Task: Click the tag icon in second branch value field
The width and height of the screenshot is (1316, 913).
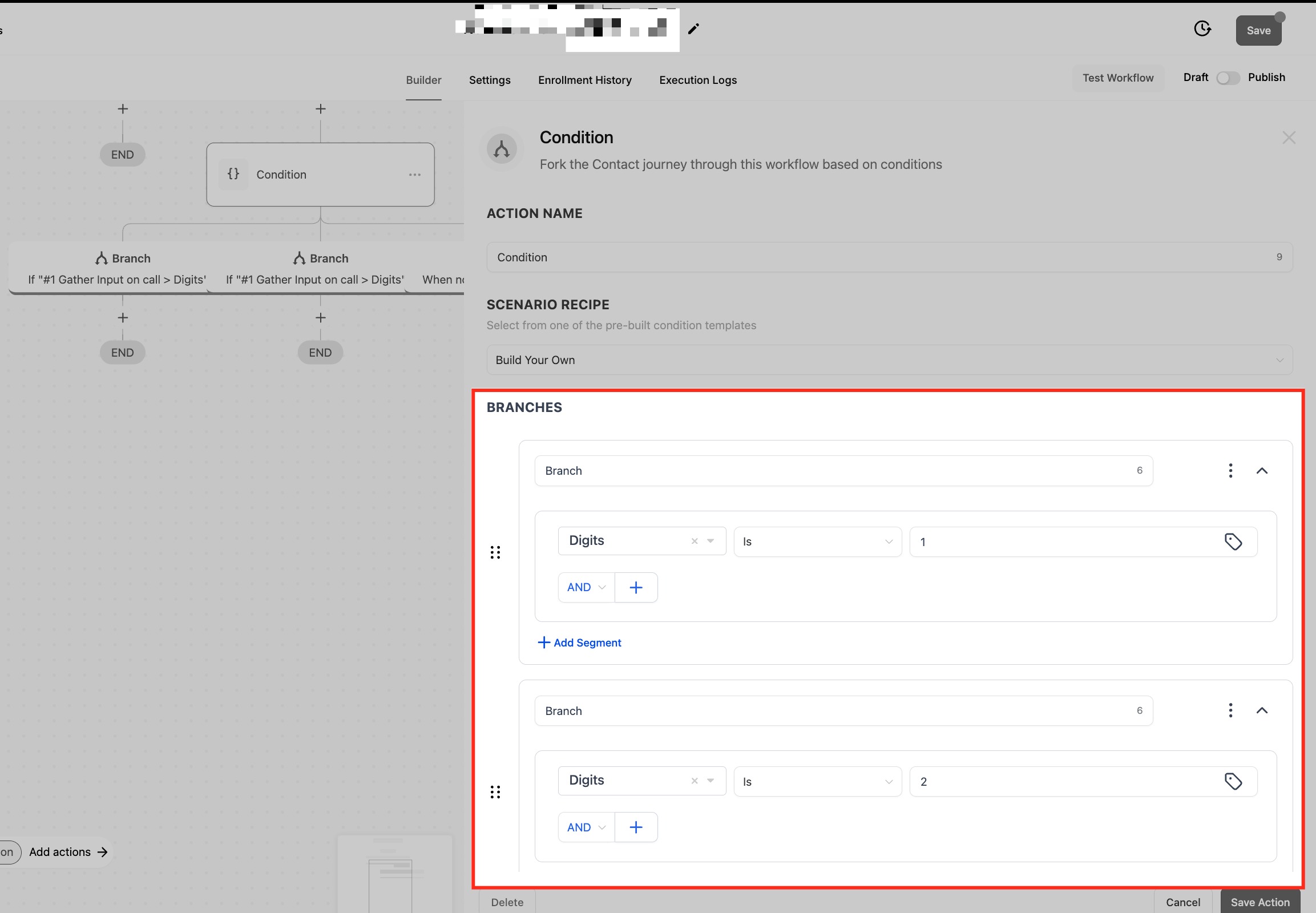Action: click(x=1233, y=781)
